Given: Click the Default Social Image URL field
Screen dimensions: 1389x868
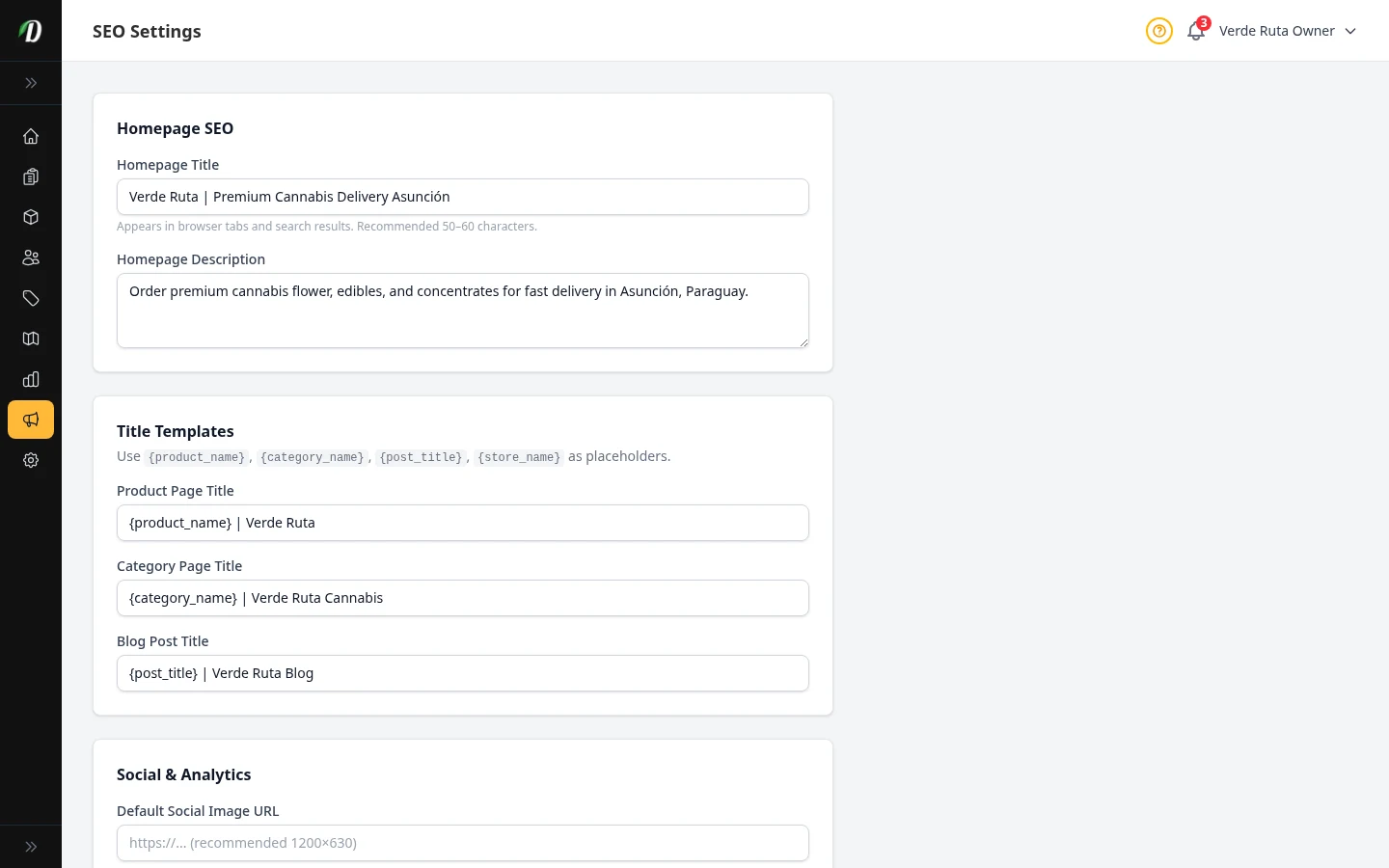Looking at the screenshot, I should pos(463,843).
